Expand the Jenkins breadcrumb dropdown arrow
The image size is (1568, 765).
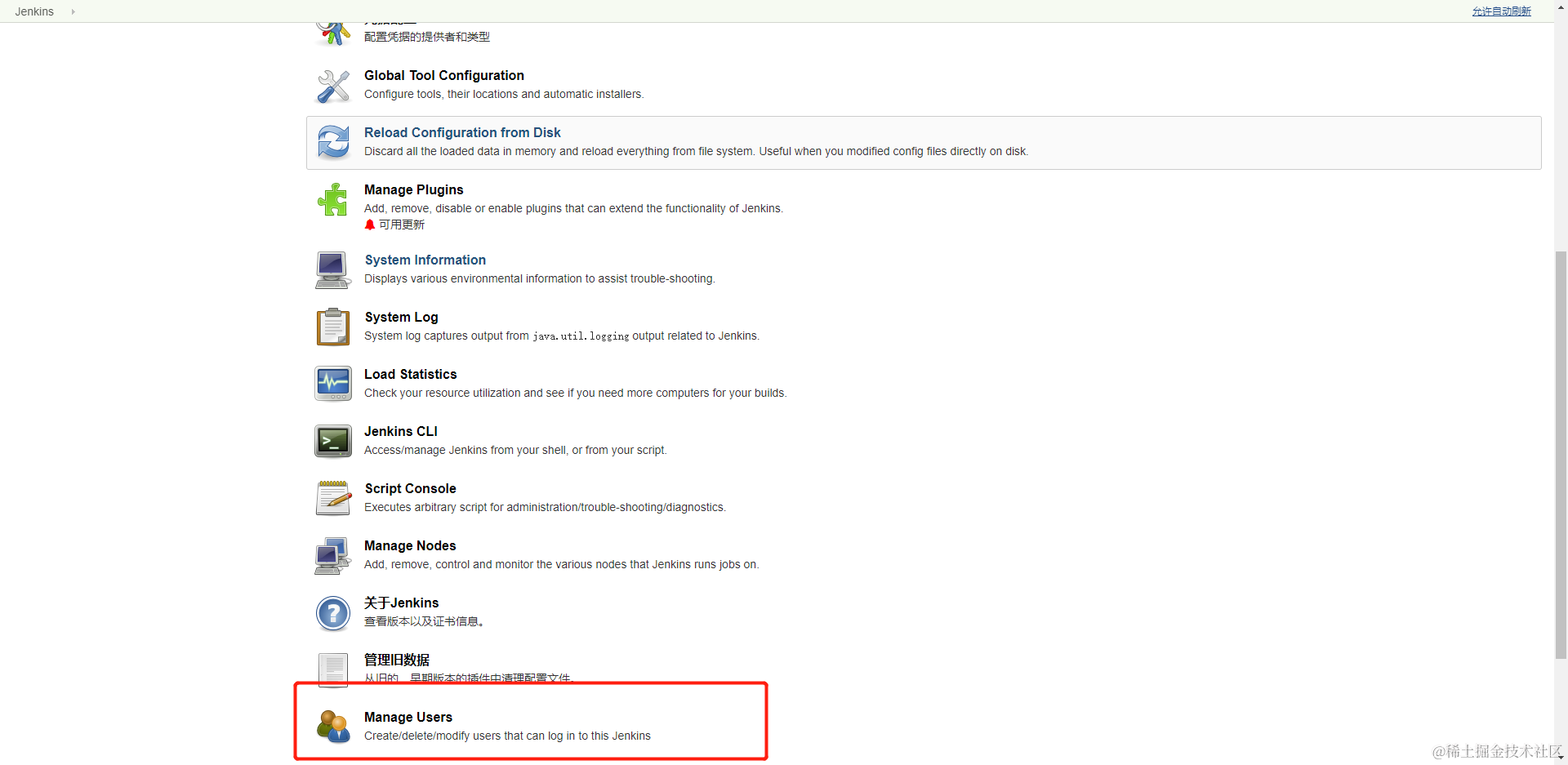tap(73, 11)
